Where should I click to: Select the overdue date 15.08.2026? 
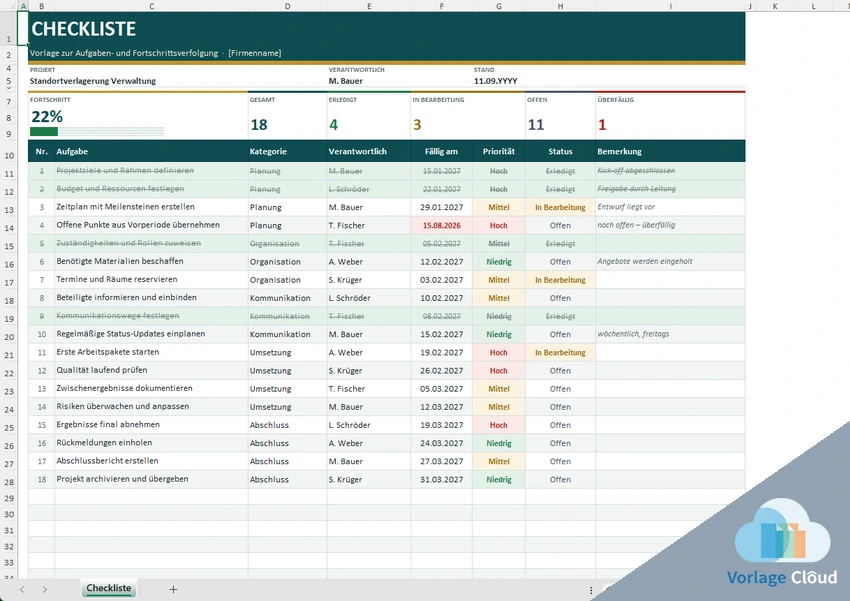tap(441, 225)
